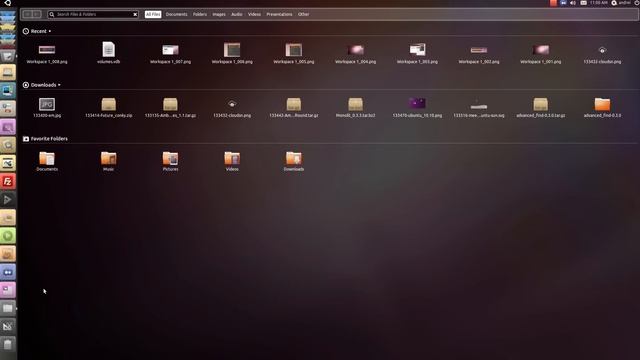Open the power session menu icon
The image size is (640, 360).
point(637,3)
